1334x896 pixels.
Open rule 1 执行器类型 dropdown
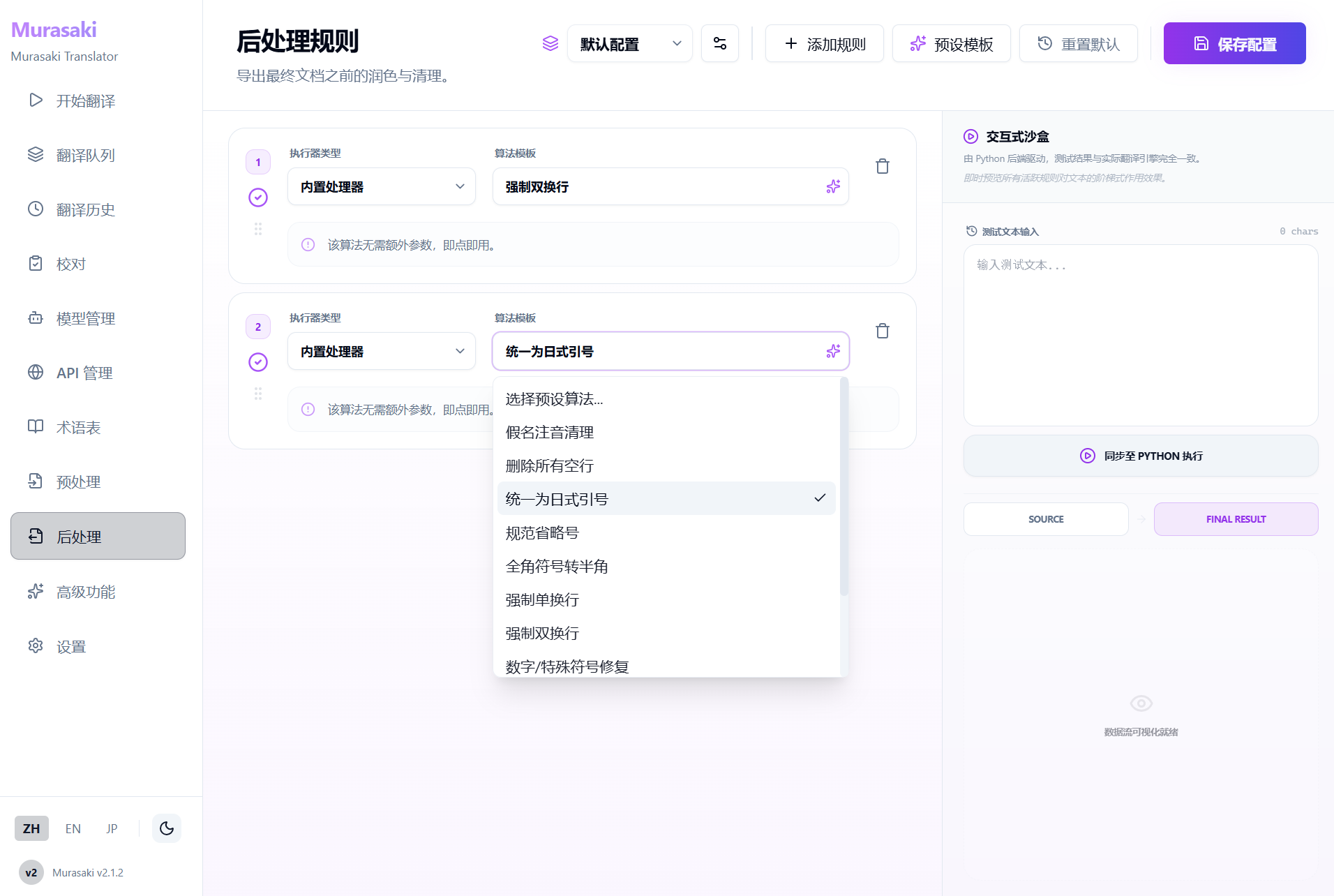(x=381, y=186)
